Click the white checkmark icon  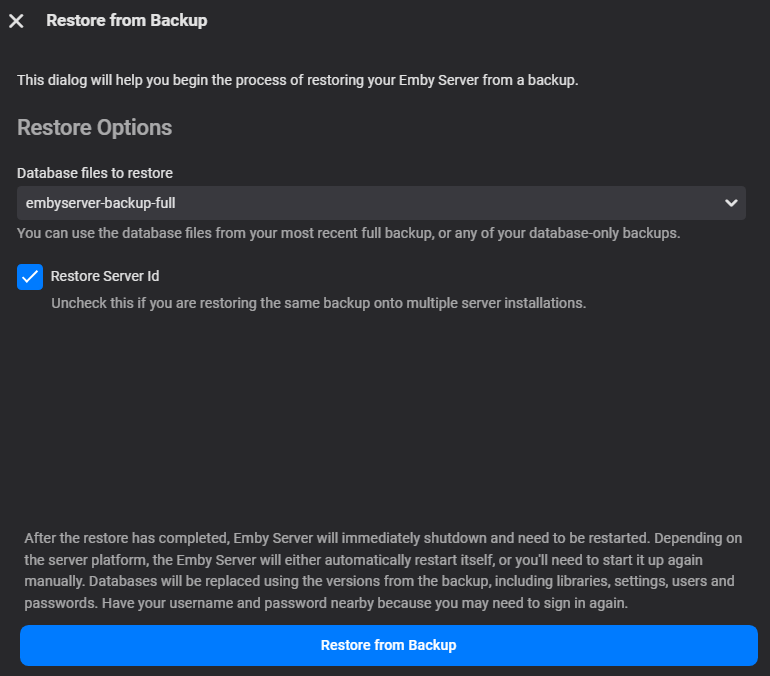click(x=30, y=277)
